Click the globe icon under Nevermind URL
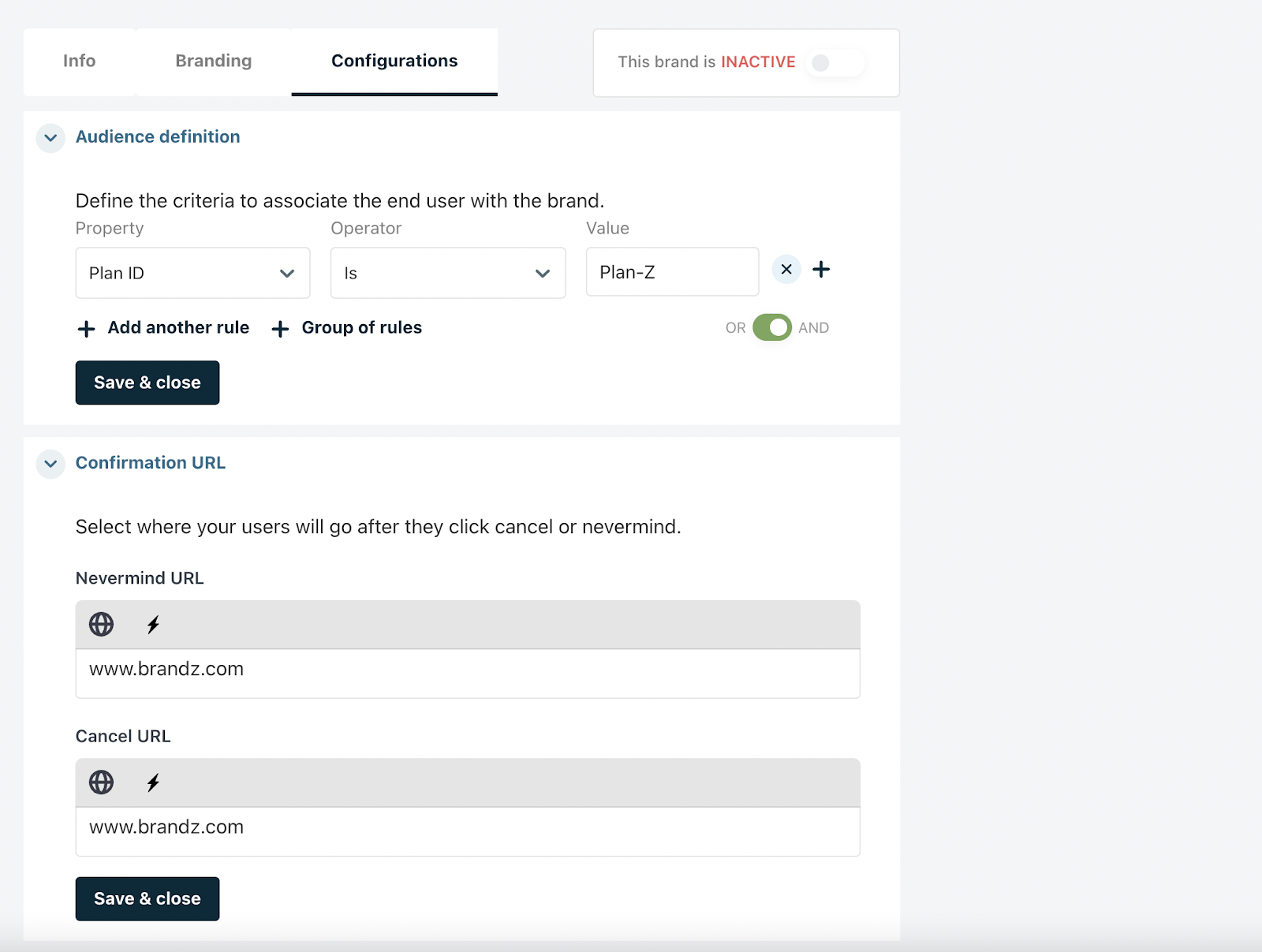Viewport: 1262px width, 952px height. 101,625
